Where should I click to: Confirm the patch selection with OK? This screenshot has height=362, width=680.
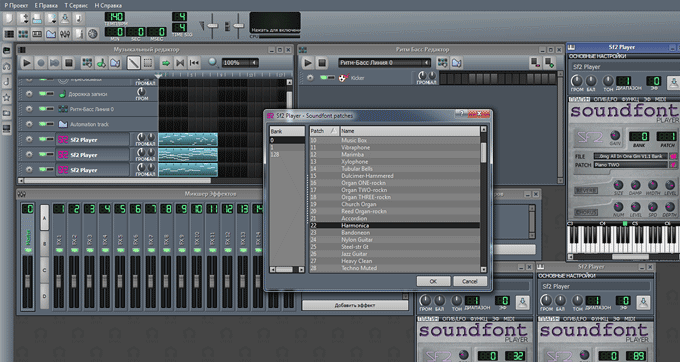tap(433, 281)
